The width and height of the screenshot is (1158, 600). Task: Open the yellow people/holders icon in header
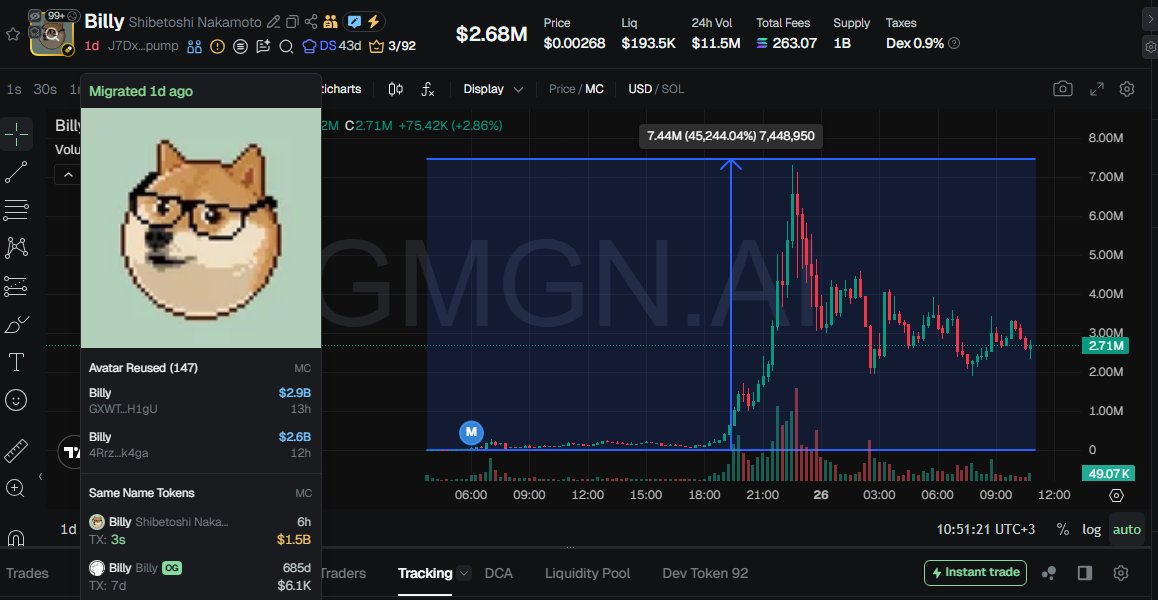point(330,22)
